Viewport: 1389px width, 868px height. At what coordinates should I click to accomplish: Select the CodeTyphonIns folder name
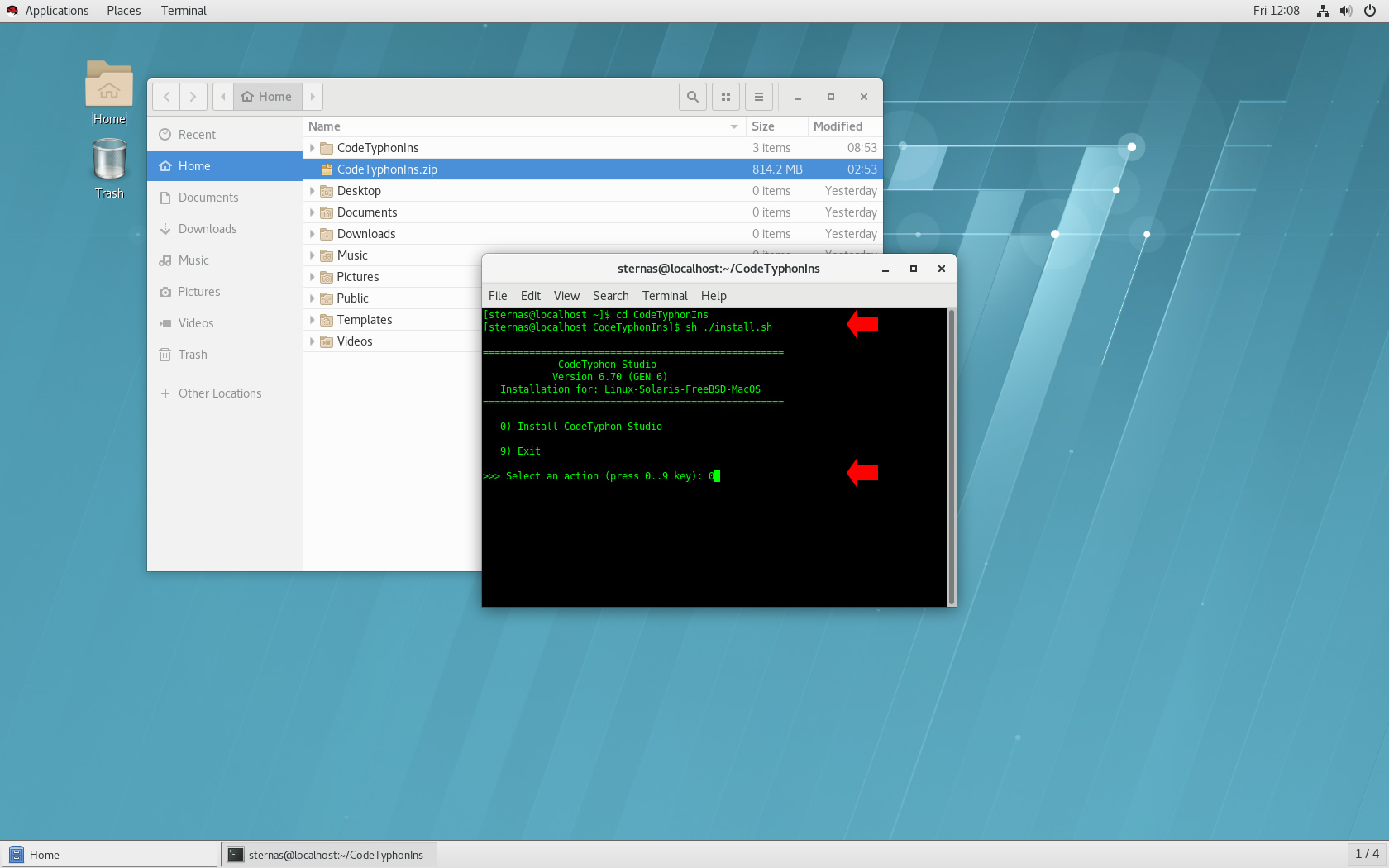coord(378,148)
